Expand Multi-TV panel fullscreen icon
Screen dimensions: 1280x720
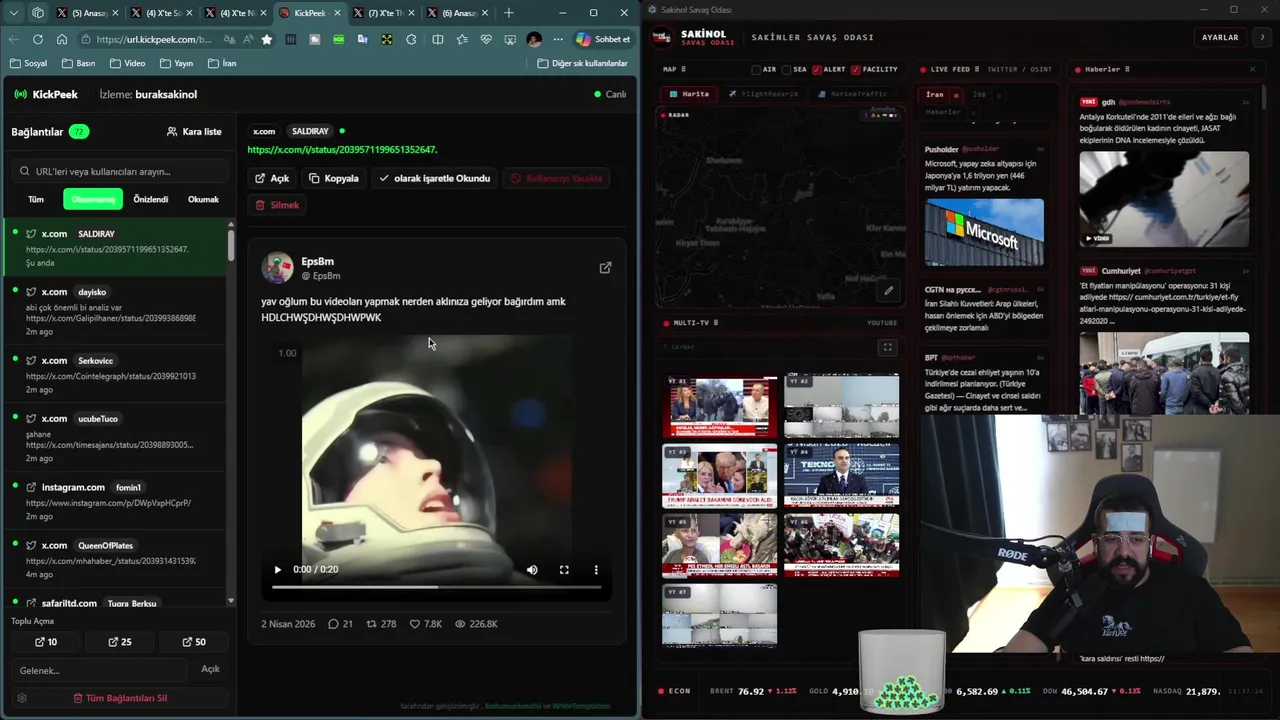(887, 347)
